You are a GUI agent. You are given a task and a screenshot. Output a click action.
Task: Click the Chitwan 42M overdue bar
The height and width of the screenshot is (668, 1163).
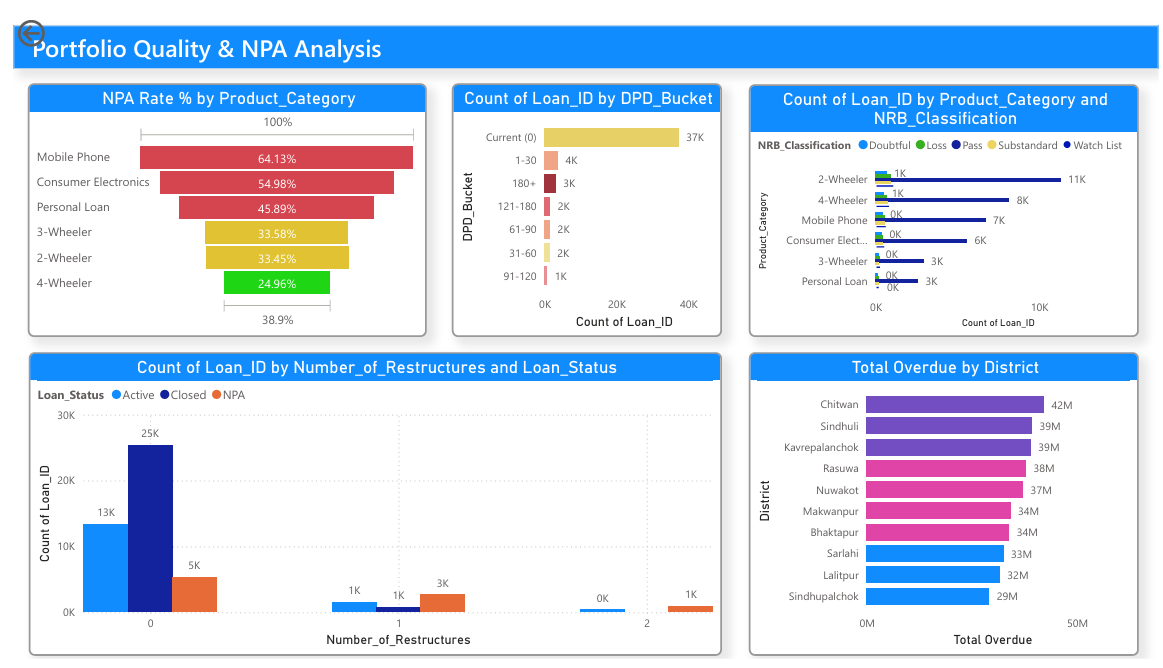pos(955,405)
